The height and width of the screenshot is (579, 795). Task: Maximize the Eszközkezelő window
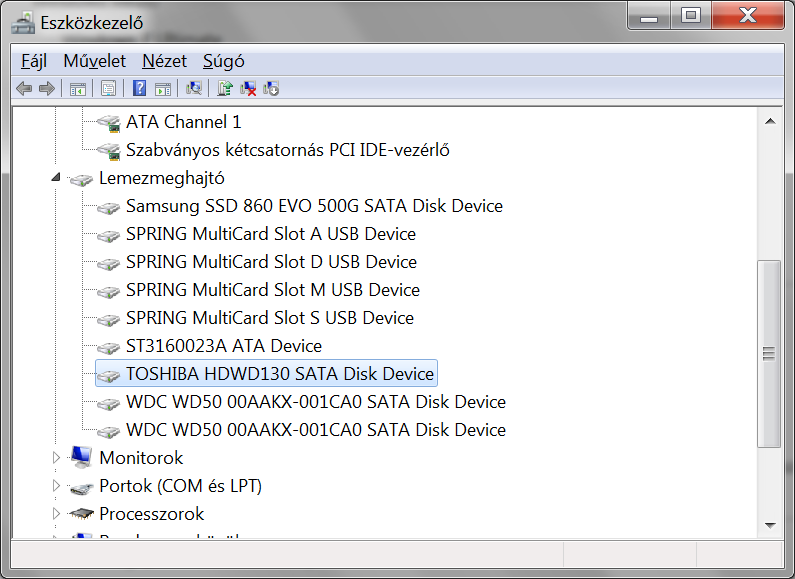point(691,15)
